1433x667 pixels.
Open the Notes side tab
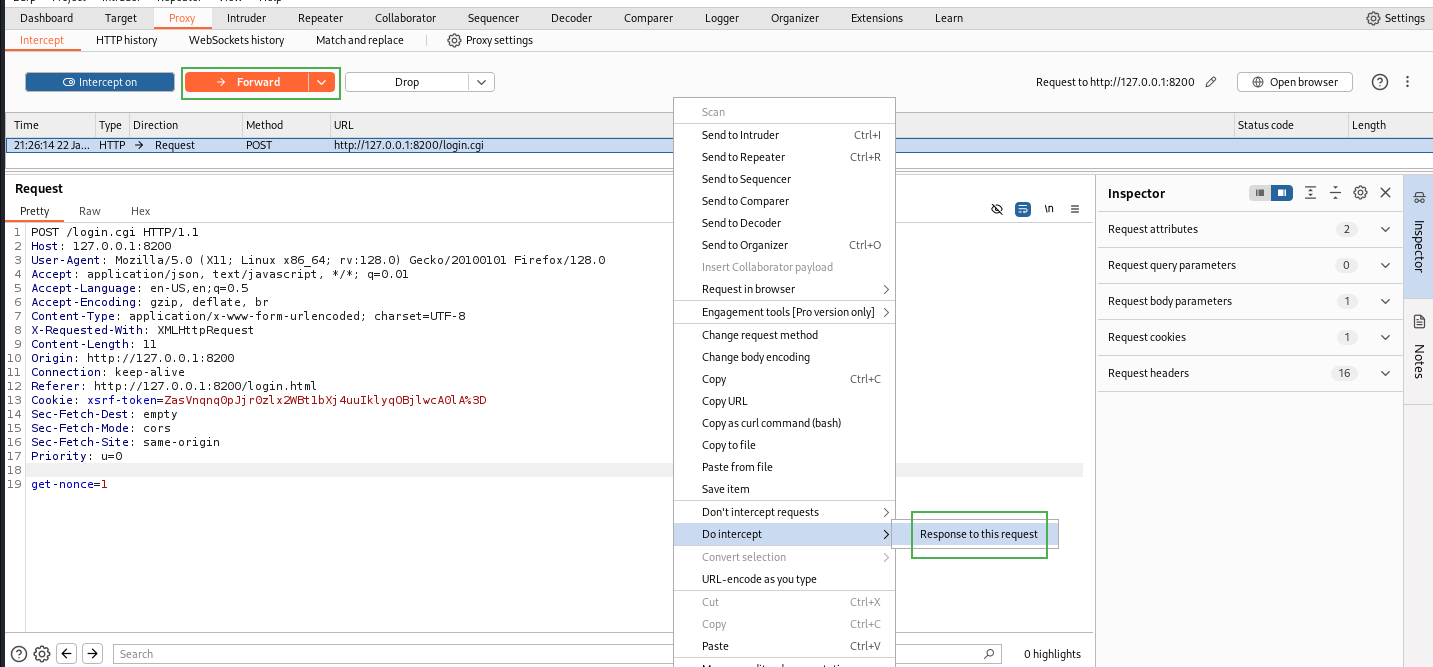tap(1419, 349)
